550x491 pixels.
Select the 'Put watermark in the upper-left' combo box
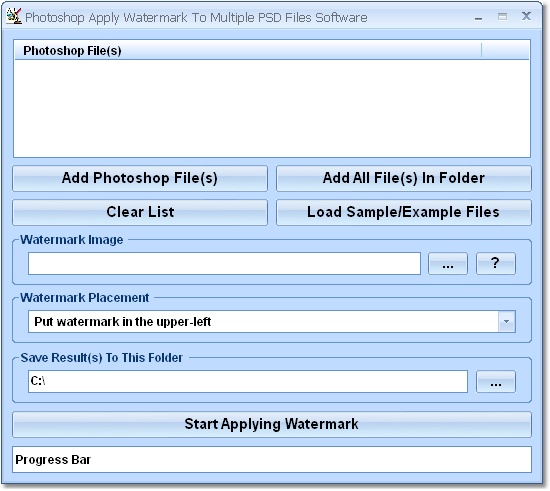coord(271,321)
